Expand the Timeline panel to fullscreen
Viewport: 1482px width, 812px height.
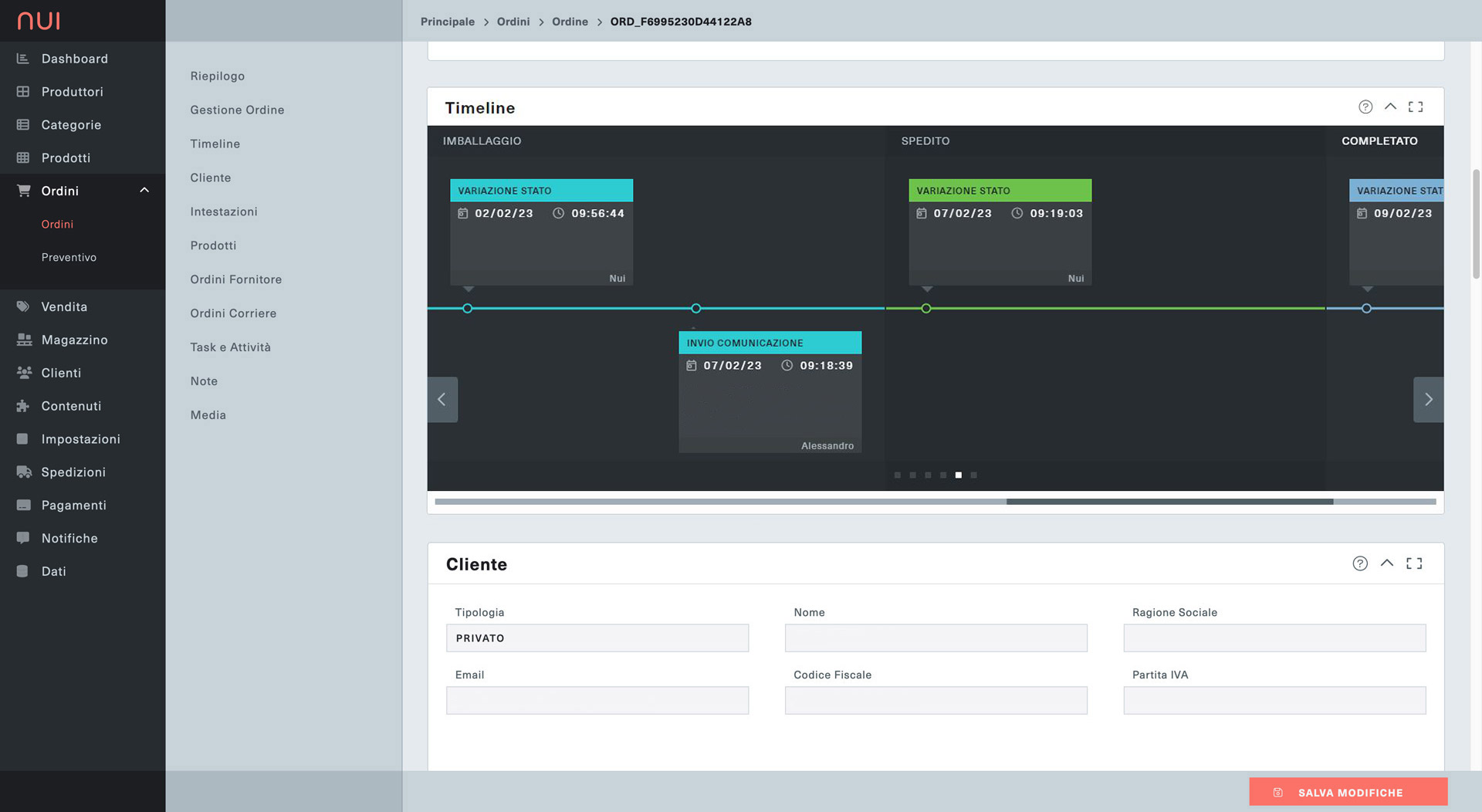[1415, 107]
